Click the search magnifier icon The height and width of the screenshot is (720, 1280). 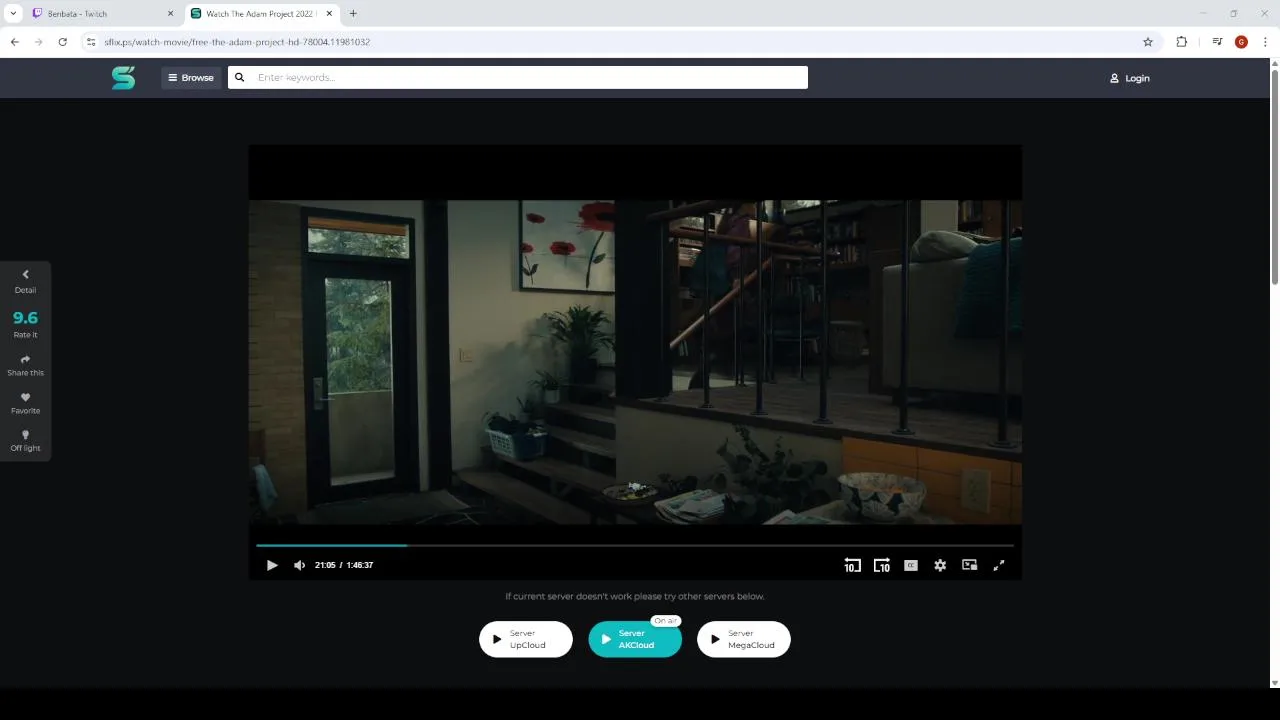point(240,77)
